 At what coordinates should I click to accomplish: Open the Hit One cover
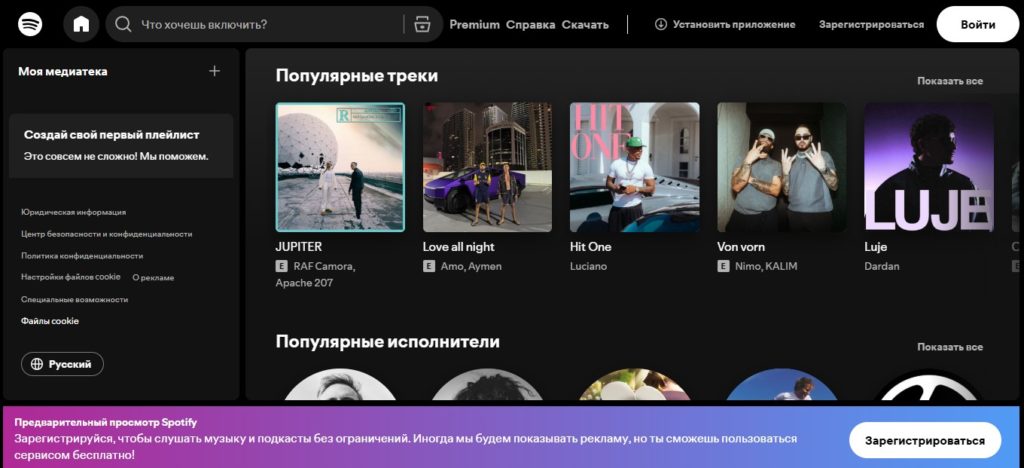635,167
